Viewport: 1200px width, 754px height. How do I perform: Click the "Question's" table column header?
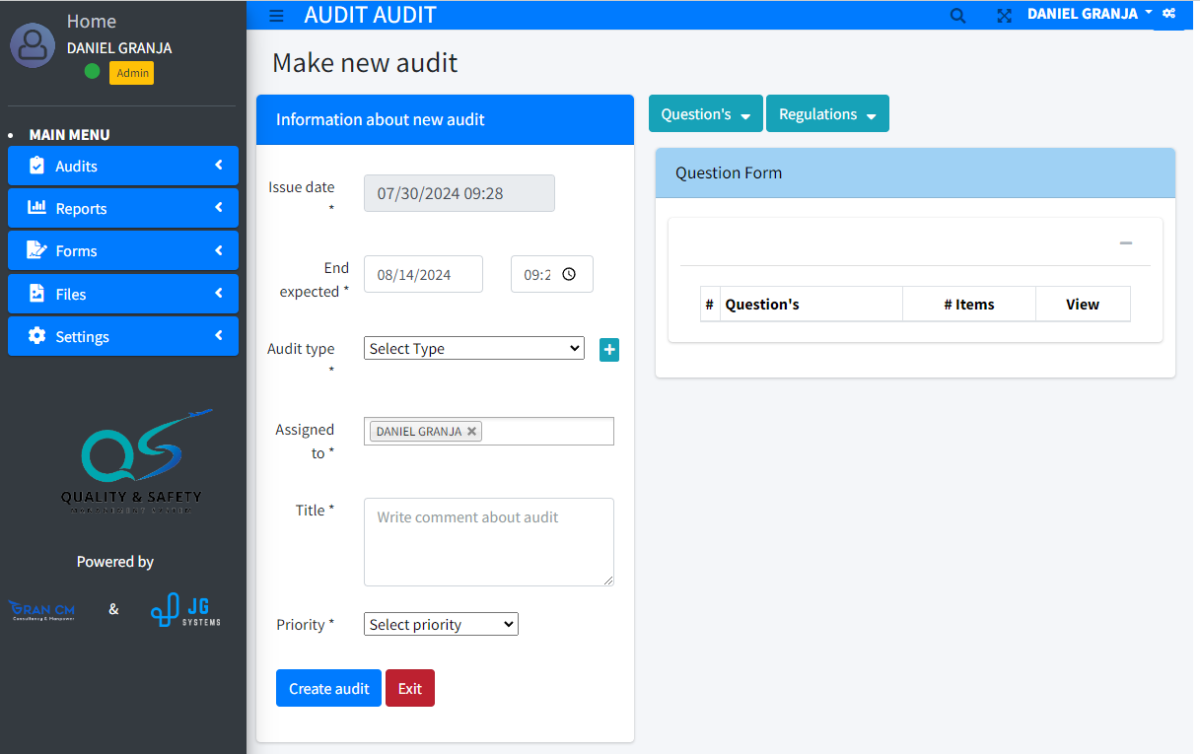pos(811,304)
